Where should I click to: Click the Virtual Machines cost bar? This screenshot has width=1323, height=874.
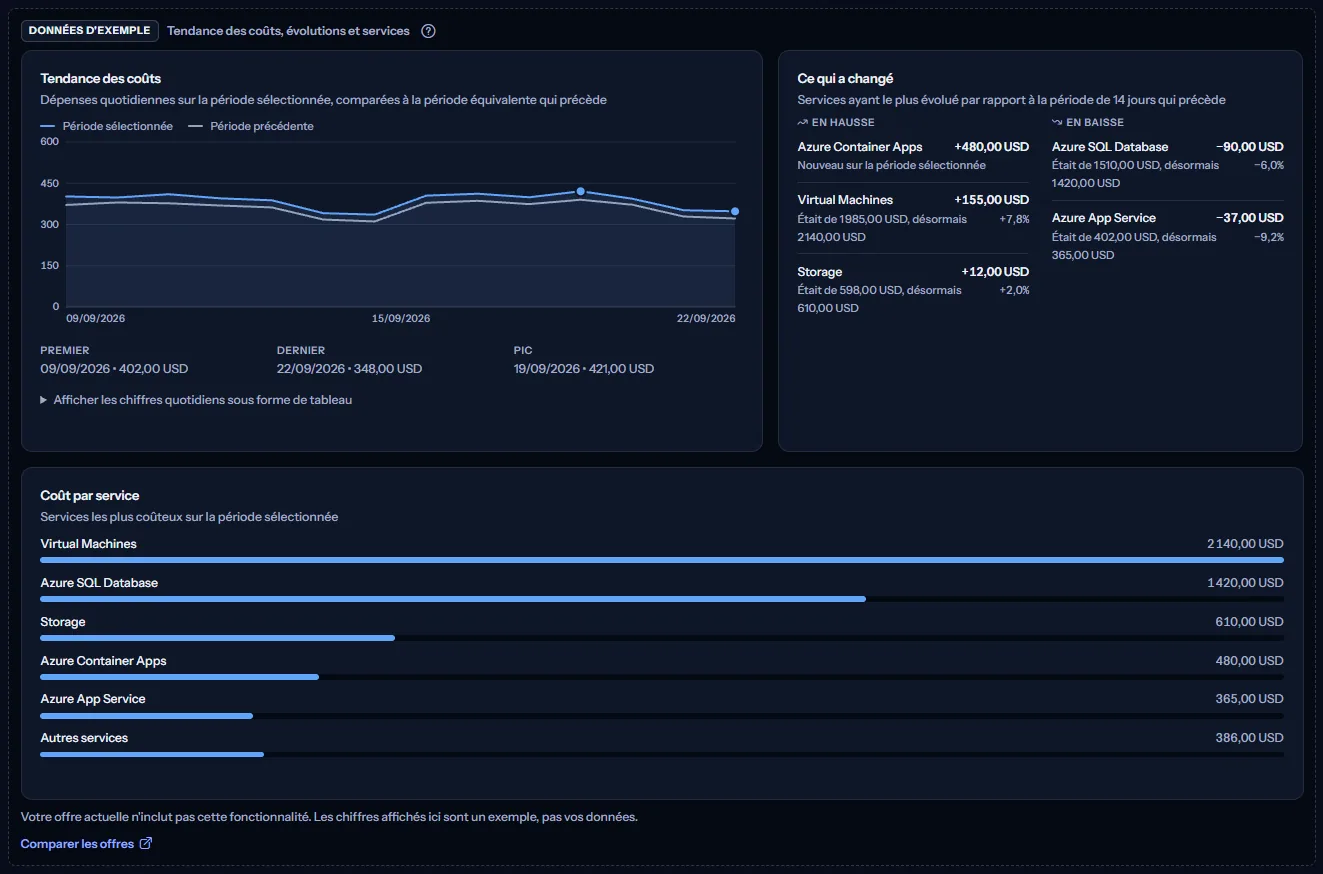point(662,560)
